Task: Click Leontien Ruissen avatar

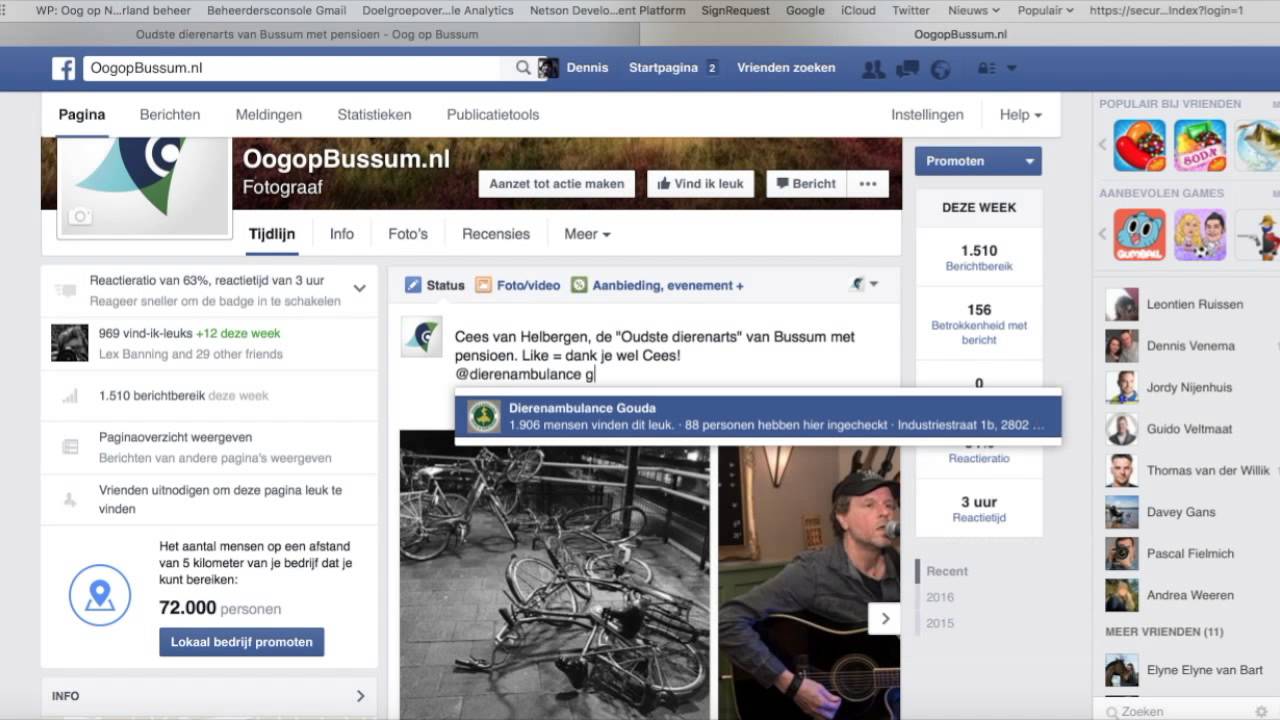Action: coord(1122,305)
